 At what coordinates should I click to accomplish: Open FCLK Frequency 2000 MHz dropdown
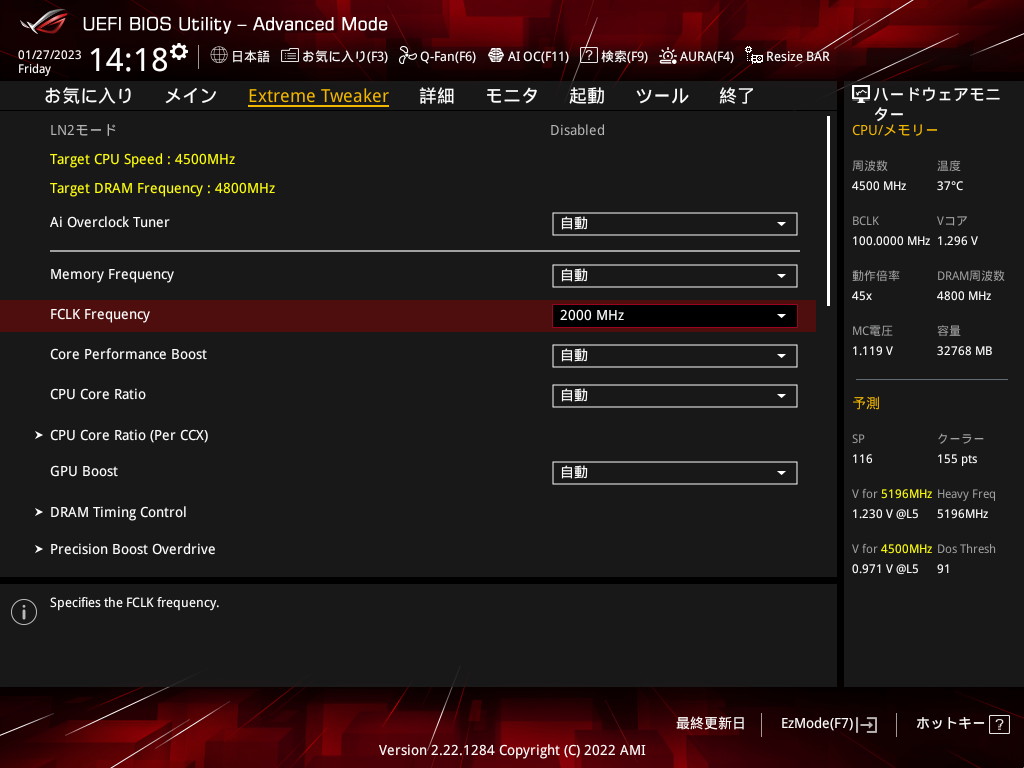675,315
